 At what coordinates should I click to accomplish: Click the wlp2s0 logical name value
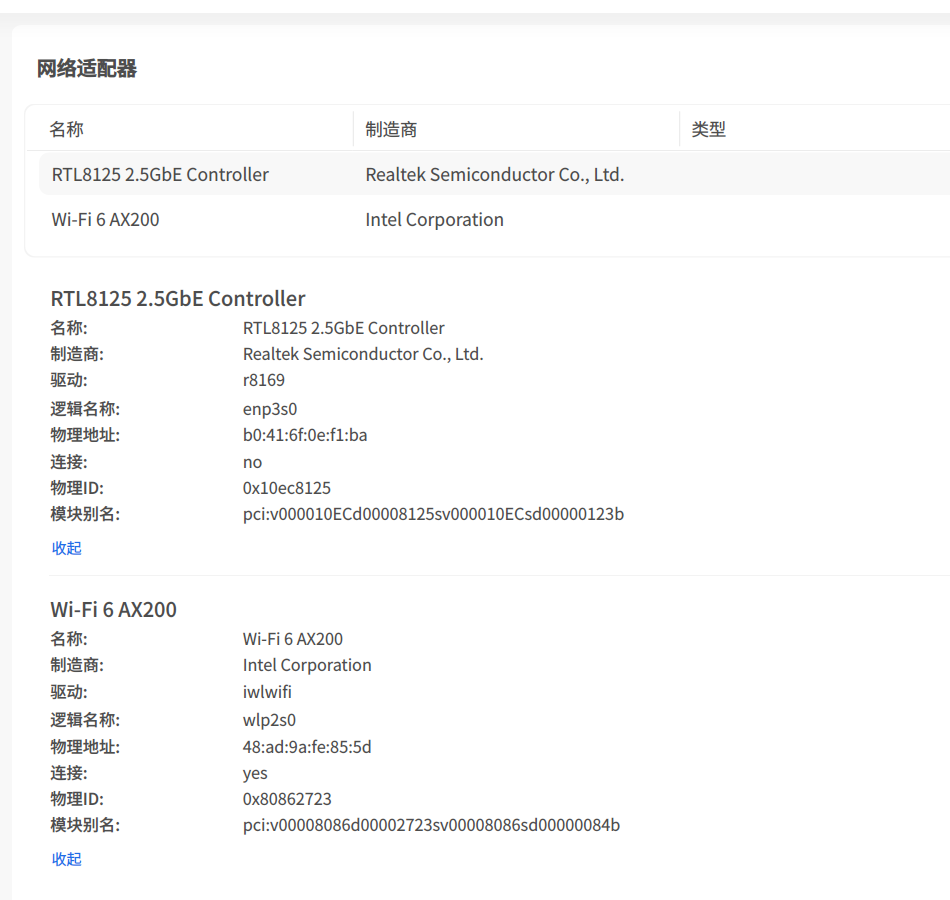point(270,720)
